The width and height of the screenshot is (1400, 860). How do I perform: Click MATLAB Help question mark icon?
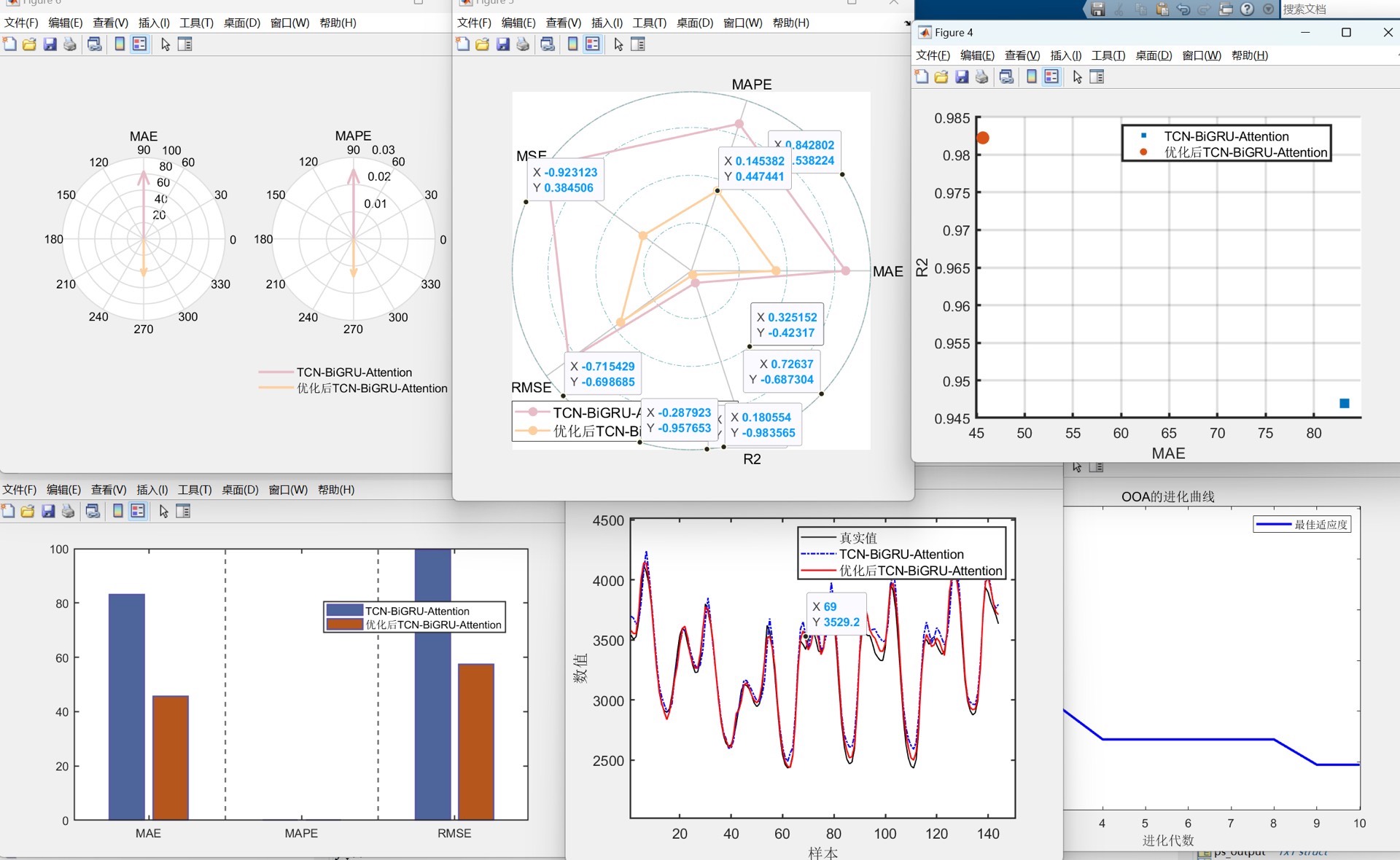(x=1248, y=9)
